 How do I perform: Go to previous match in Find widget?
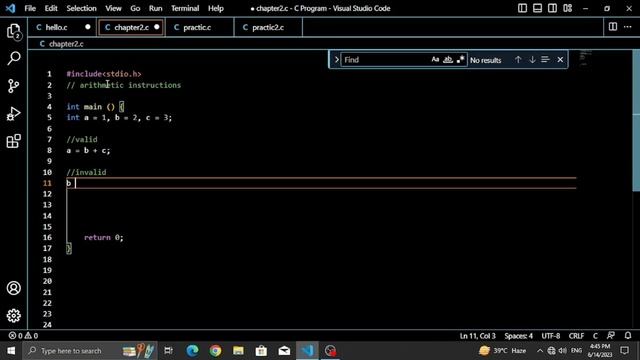coord(518,60)
